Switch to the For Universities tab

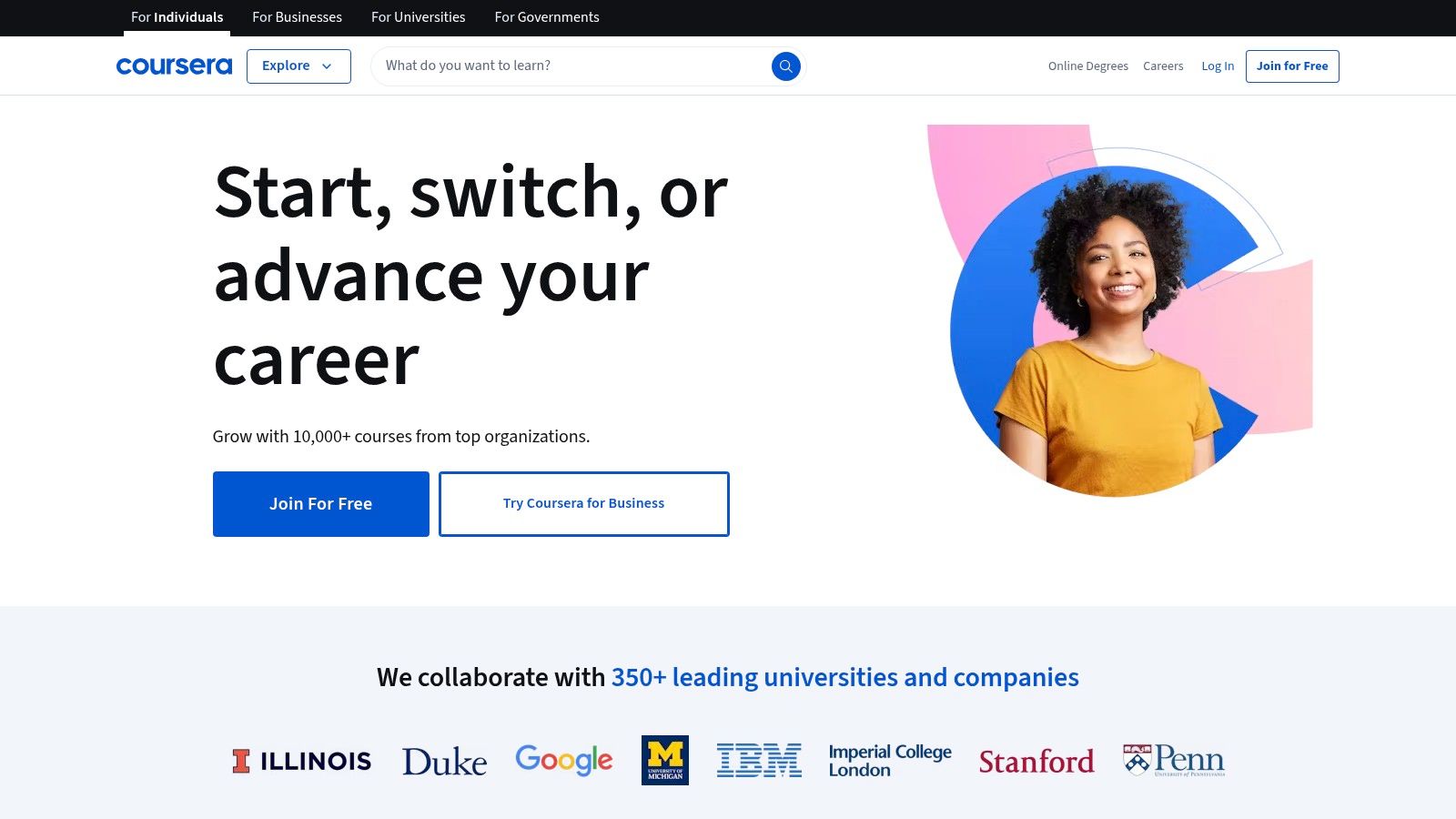tap(418, 17)
